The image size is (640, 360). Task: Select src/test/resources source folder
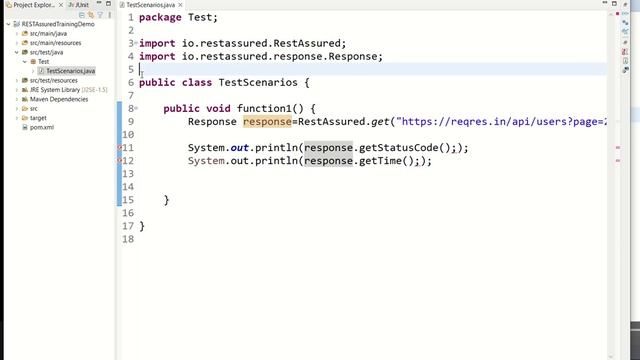click(x=53, y=80)
